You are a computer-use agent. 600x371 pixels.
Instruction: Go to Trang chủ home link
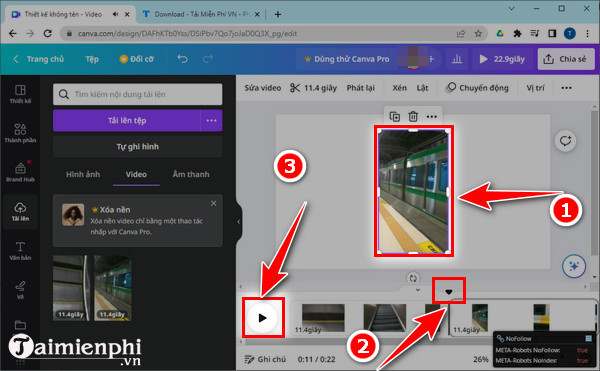click(39, 59)
